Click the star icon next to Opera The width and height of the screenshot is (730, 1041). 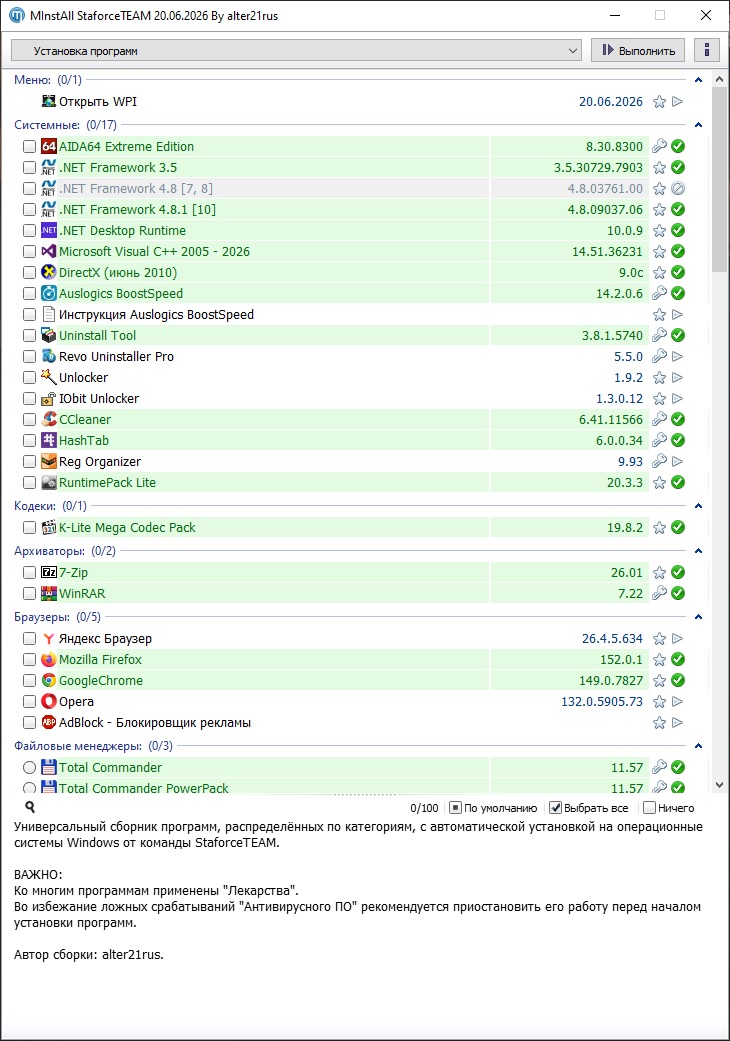(x=659, y=702)
